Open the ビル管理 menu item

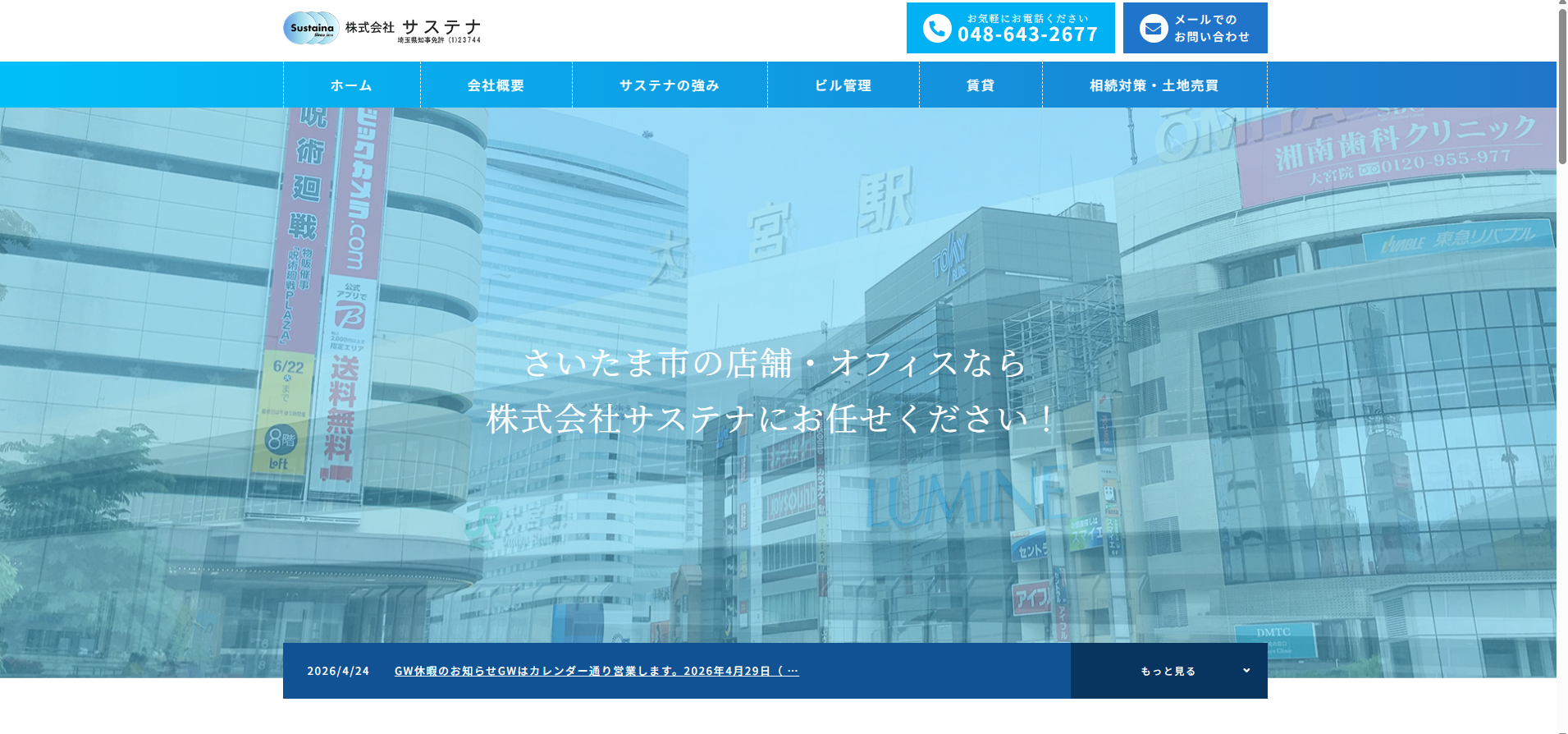843,85
